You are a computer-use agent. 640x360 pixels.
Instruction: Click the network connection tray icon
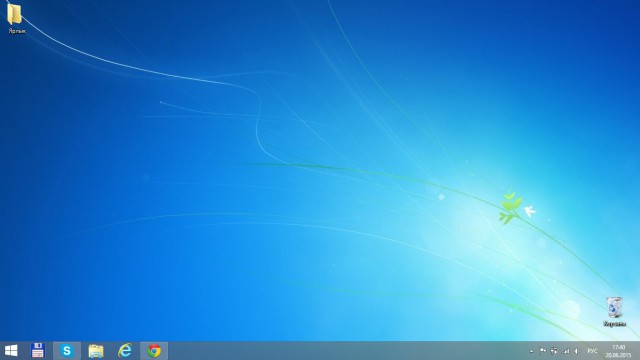554,351
